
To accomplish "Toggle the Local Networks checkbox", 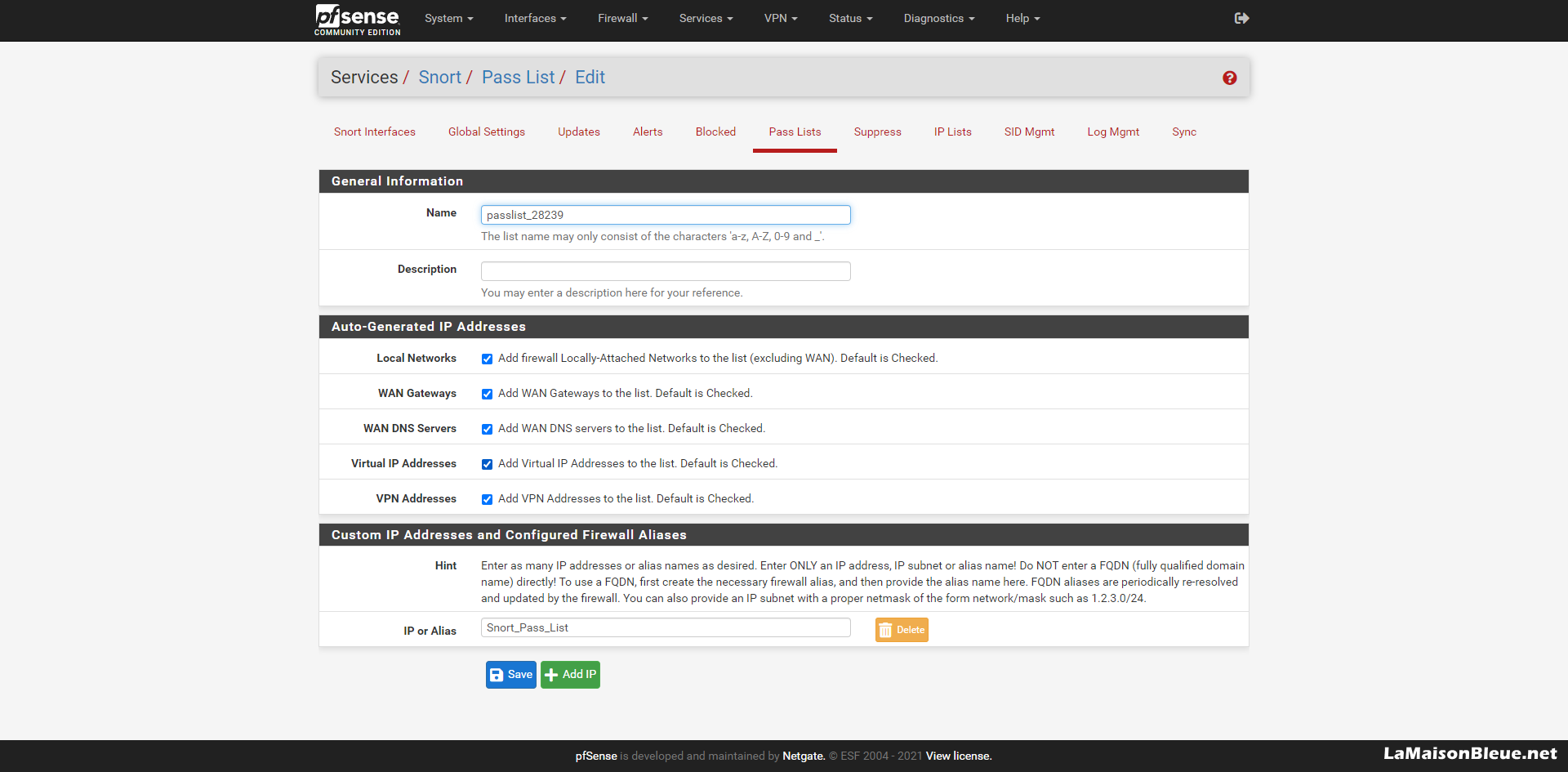I will [x=487, y=359].
